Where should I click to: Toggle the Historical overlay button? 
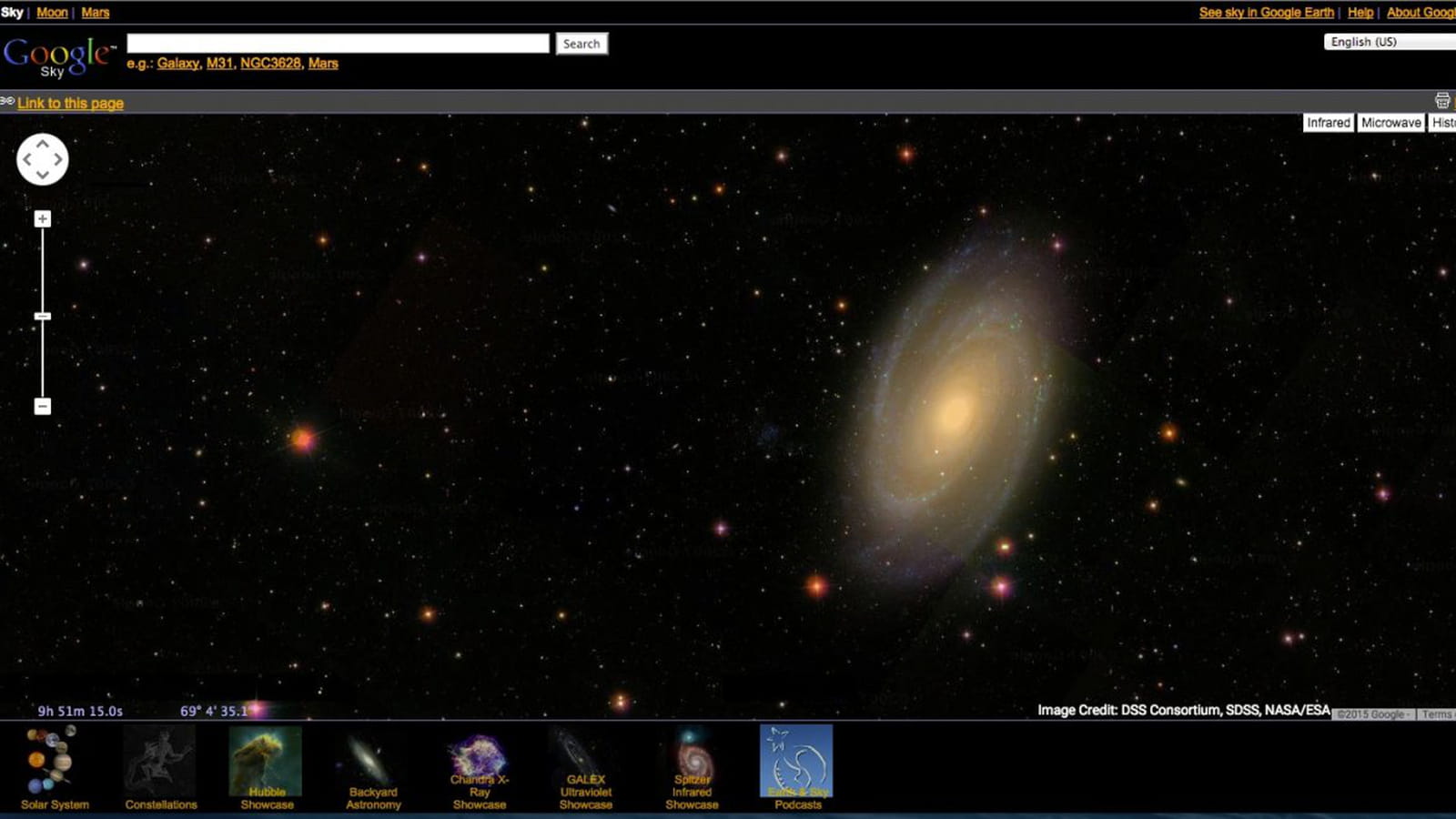pyautogui.click(x=1442, y=123)
